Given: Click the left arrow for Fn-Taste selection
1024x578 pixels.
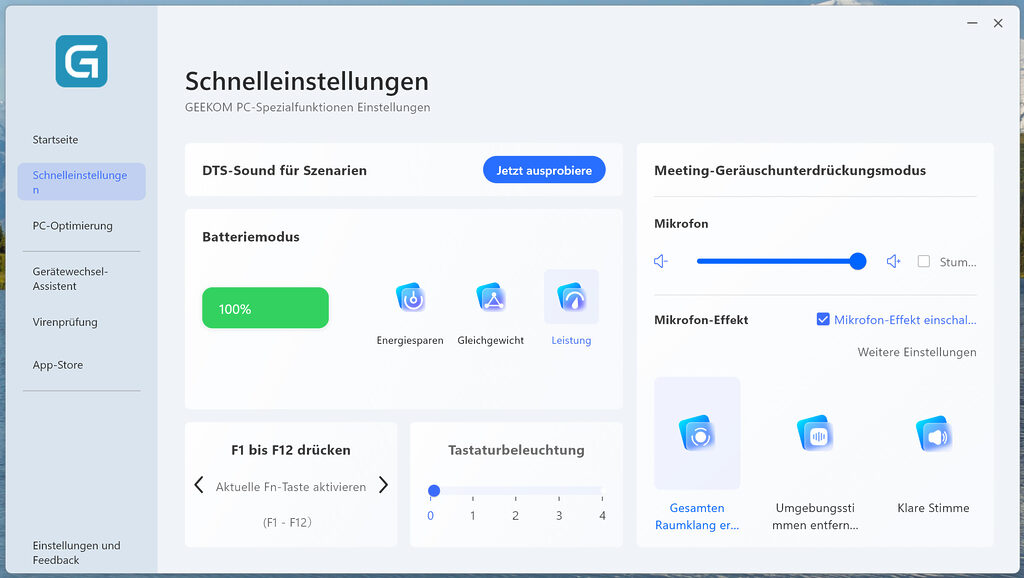Looking at the screenshot, I should (198, 484).
